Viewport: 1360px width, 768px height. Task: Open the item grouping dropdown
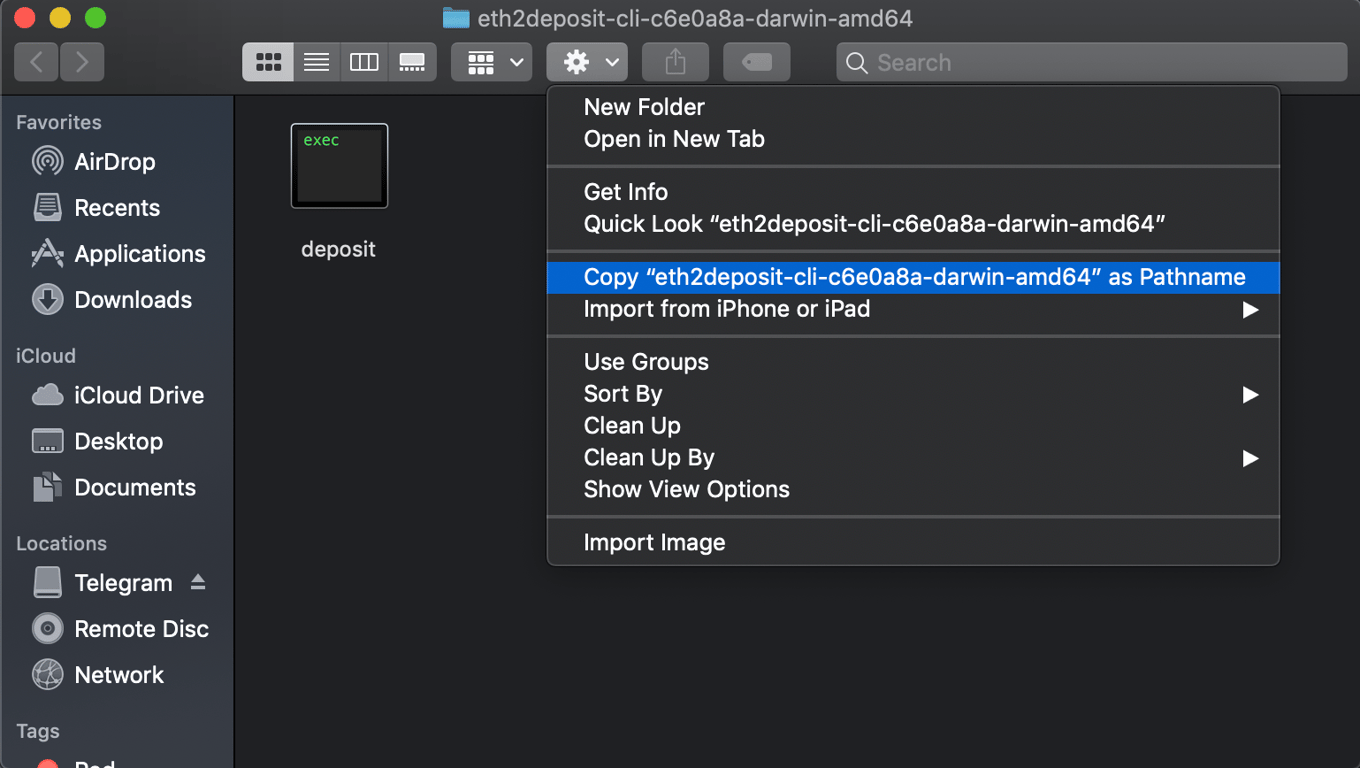click(x=491, y=62)
